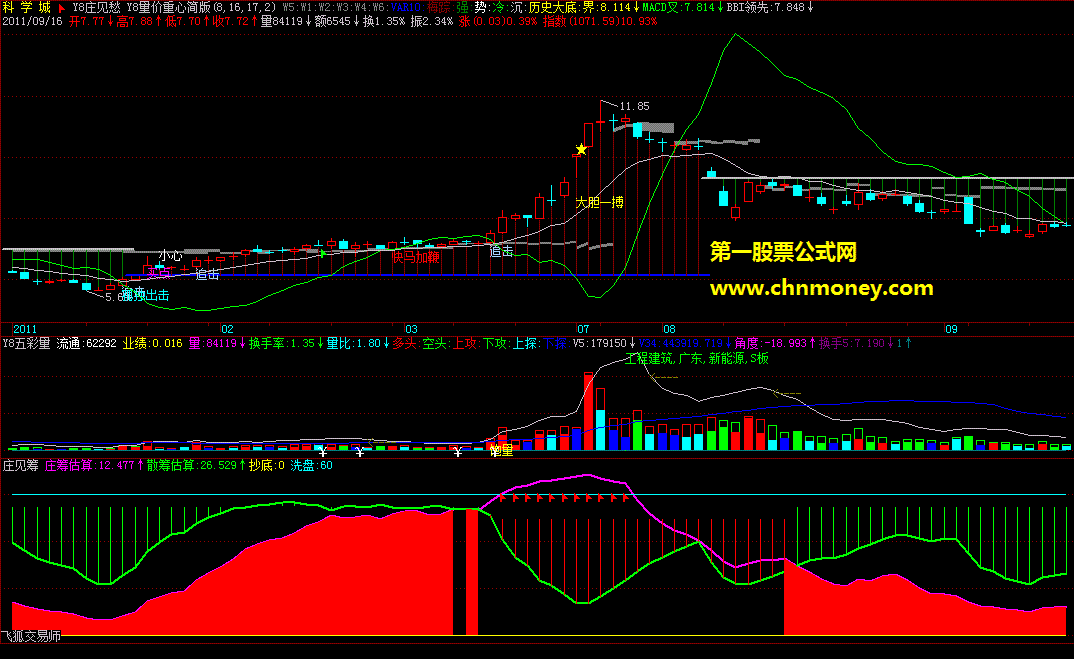Select the stock name 科学城
The height and width of the screenshot is (659, 1074).
click(x=27, y=8)
